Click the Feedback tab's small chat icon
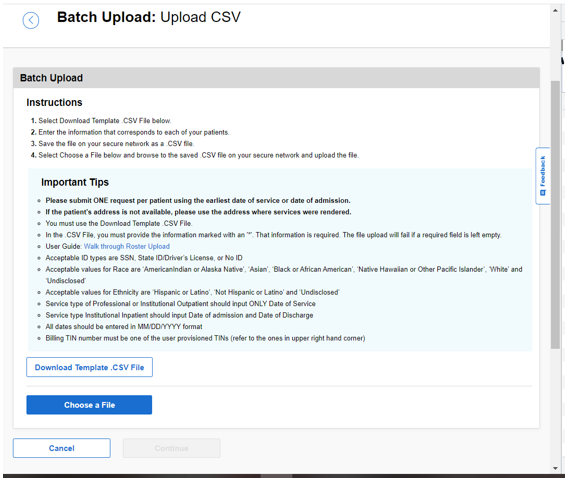Image resolution: width=565 pixels, height=478 pixels. [543, 193]
